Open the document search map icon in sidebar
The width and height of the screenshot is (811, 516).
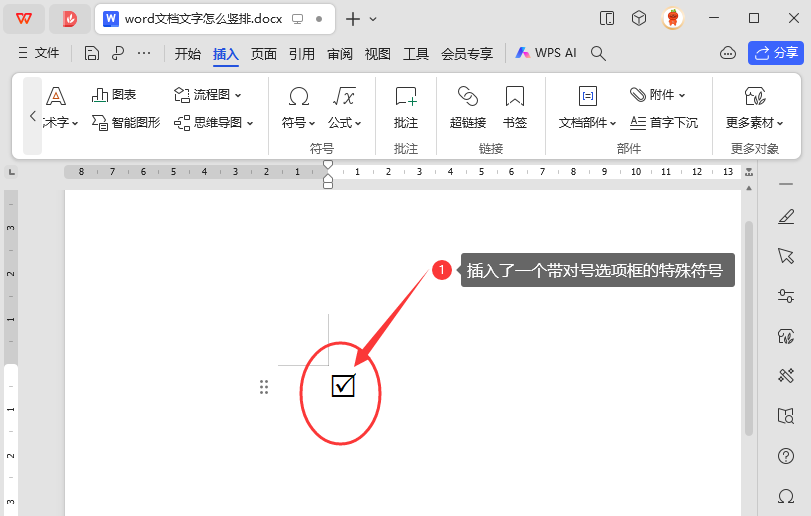786,416
